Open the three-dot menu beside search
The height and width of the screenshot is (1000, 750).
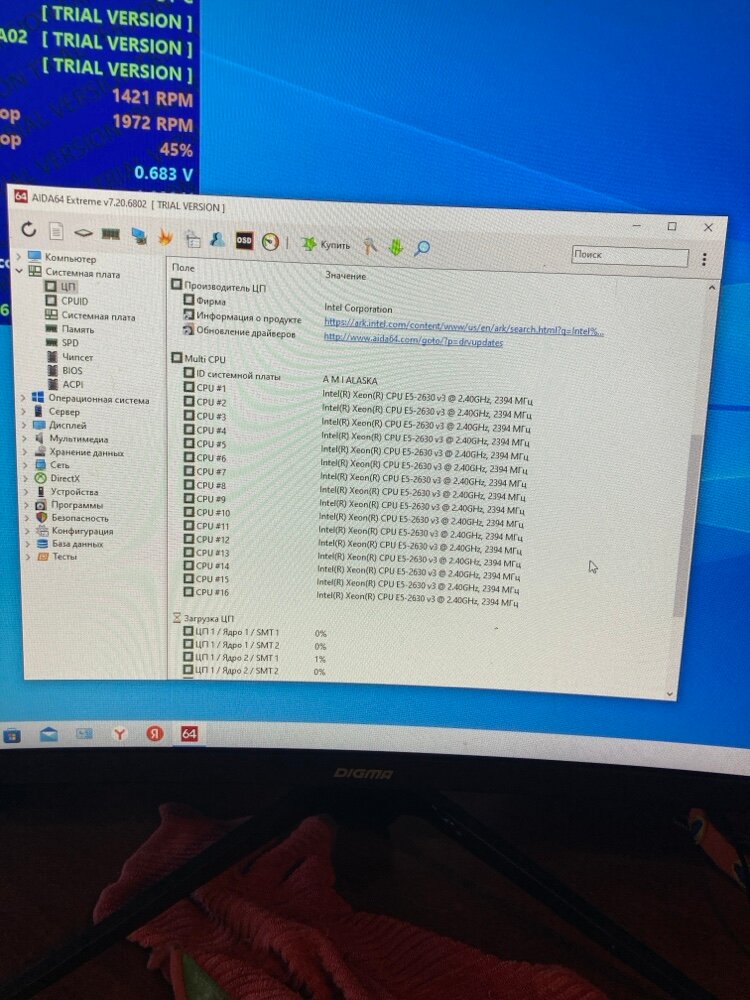tap(704, 259)
